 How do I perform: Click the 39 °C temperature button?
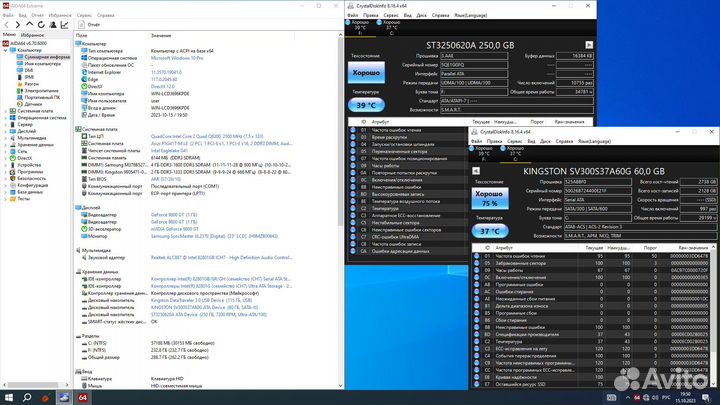(366, 105)
